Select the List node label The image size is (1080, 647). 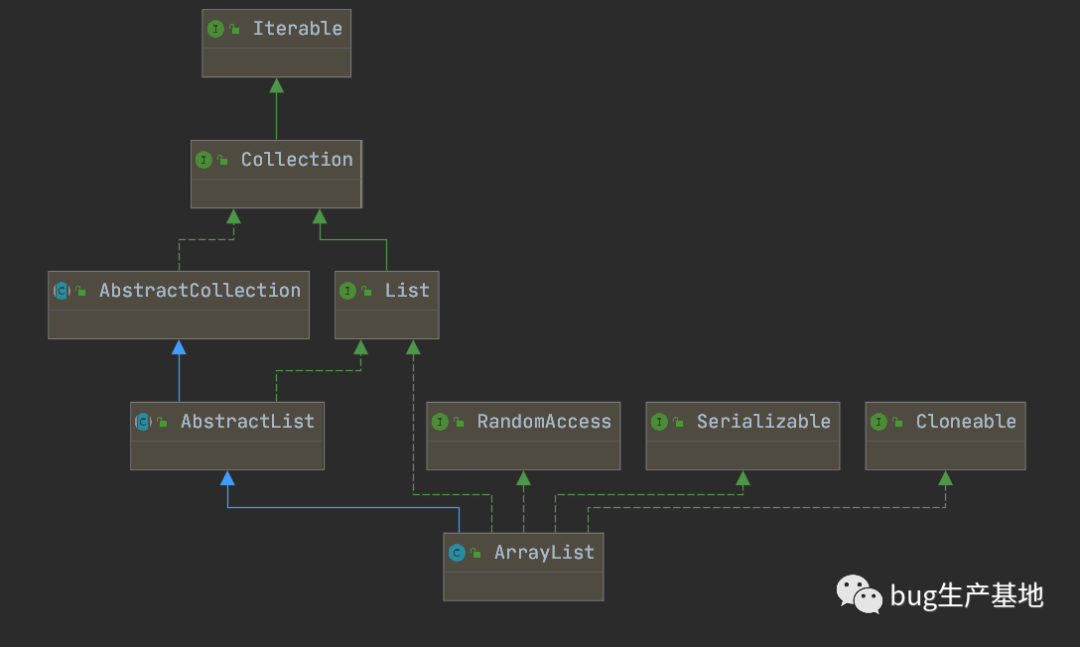tap(407, 291)
